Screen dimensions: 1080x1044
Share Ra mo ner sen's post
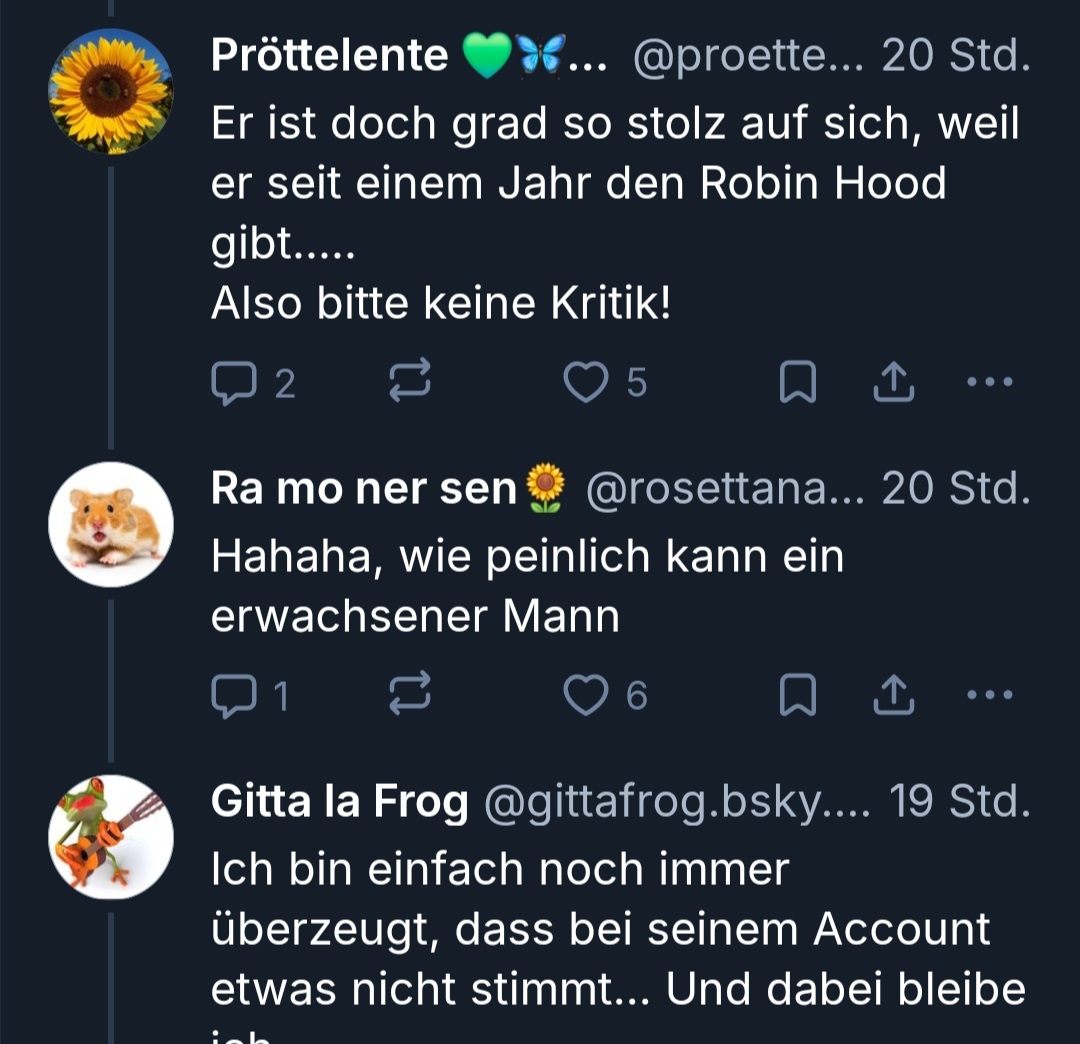(x=894, y=695)
